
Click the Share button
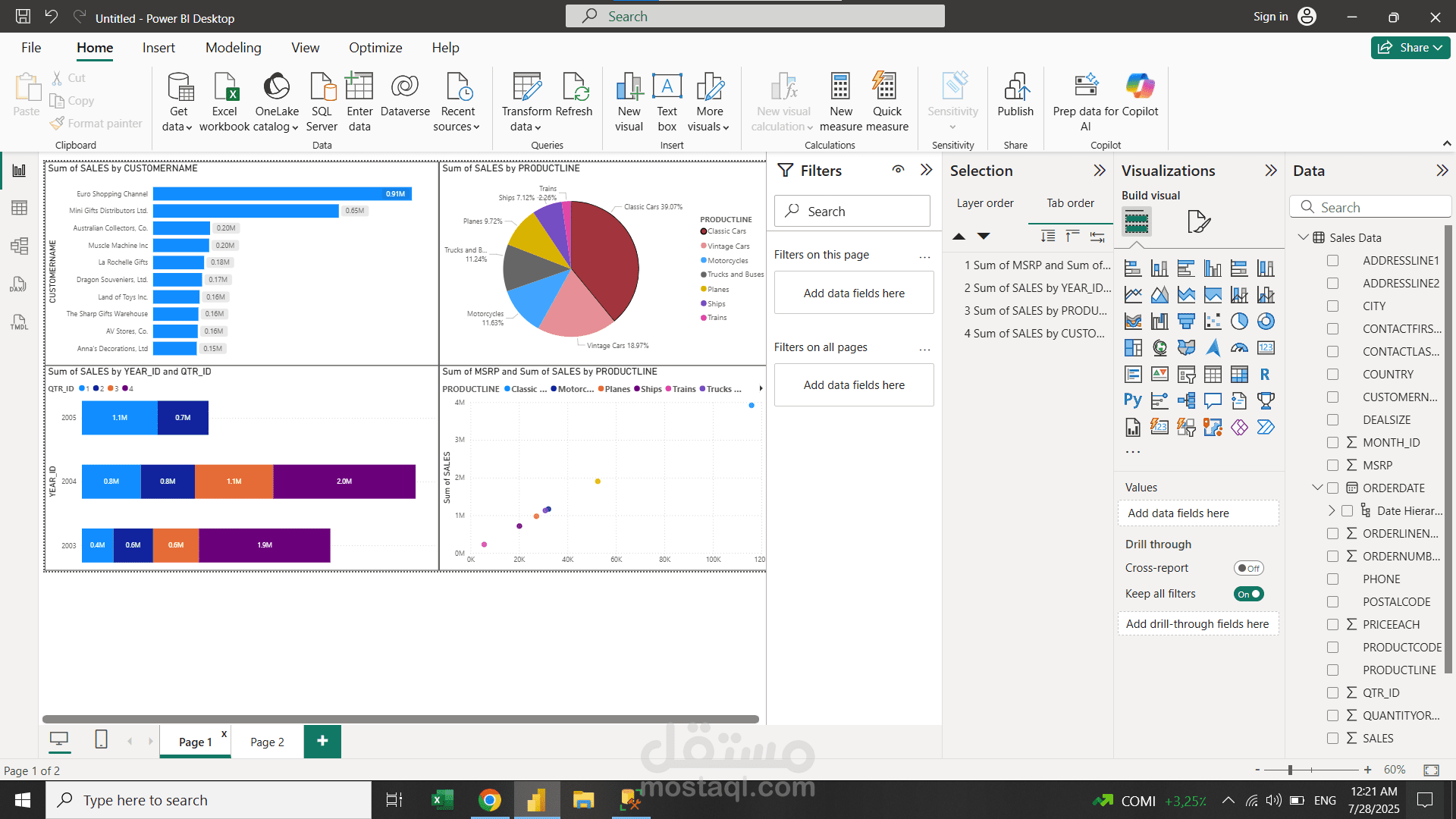pos(1409,48)
